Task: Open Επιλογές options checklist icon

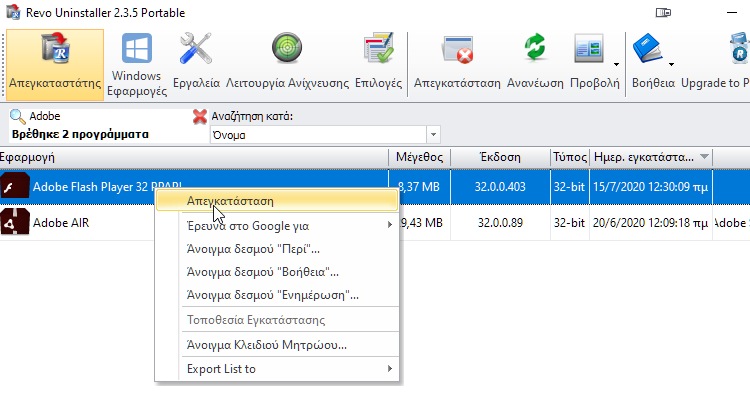Action: click(378, 65)
